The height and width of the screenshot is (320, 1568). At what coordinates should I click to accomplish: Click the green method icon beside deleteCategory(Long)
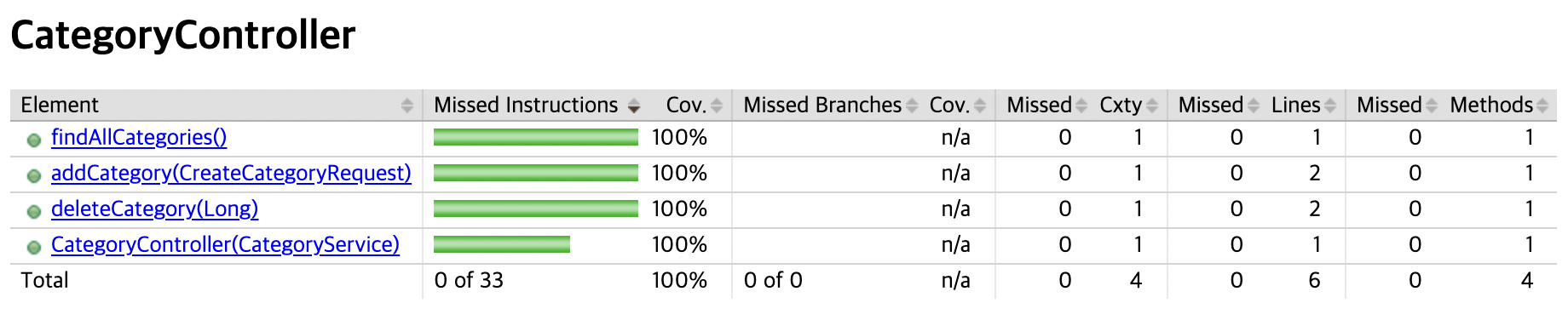[34, 212]
